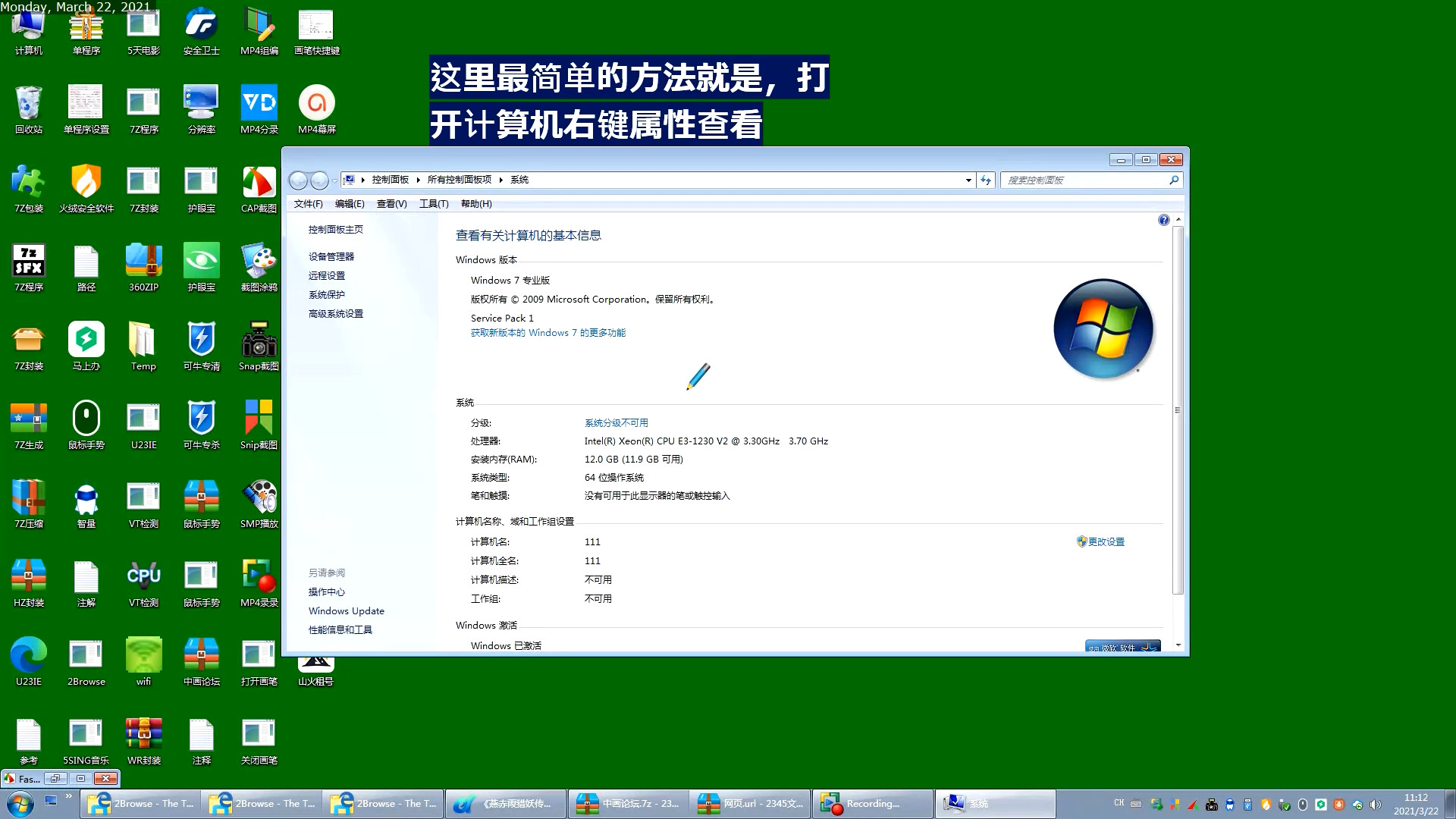Viewport: 1456px width, 819px height.
Task: Click the 搜索控制面板 search field
Action: click(1091, 180)
